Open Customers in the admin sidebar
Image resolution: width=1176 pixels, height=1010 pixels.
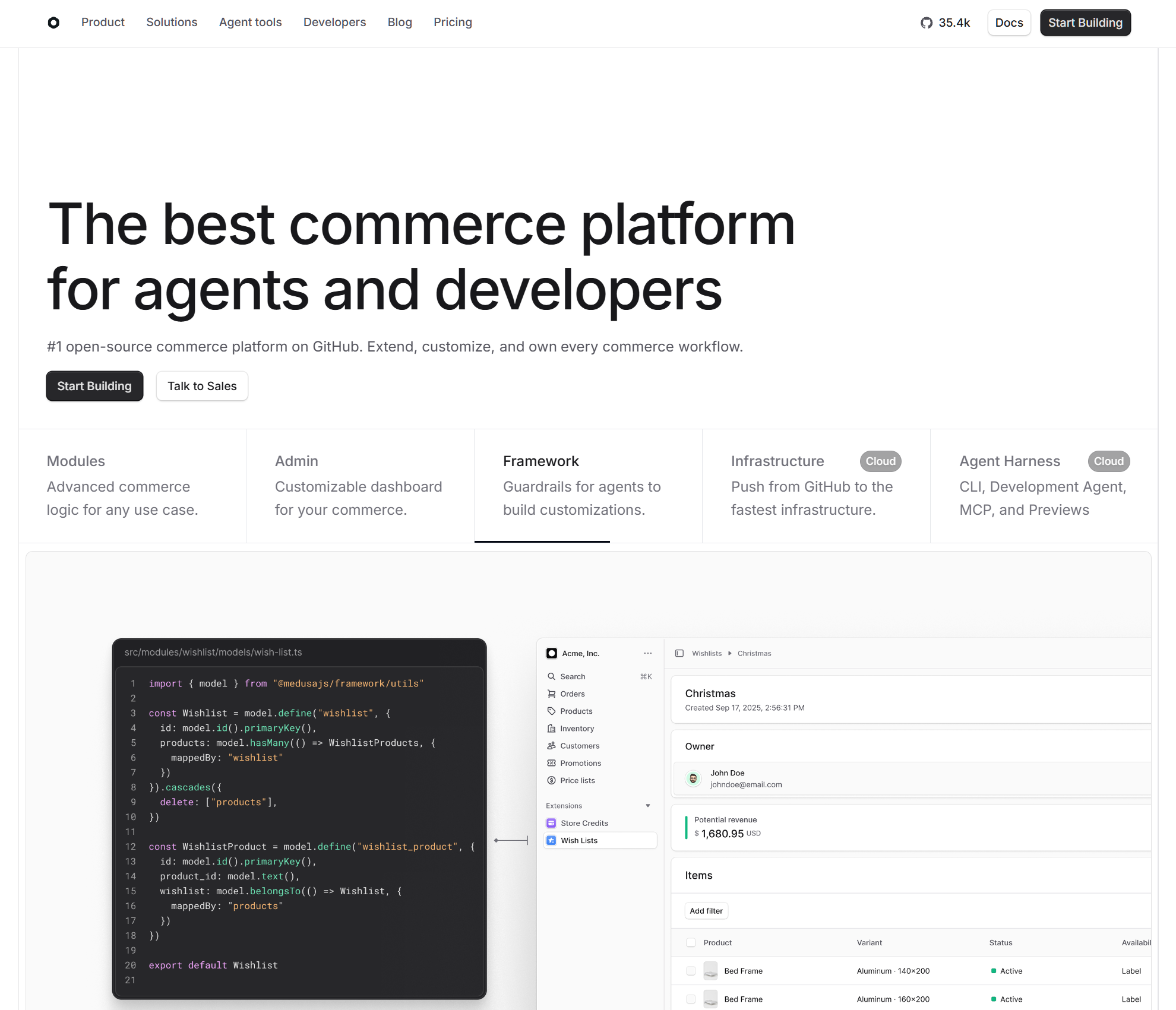point(600,745)
